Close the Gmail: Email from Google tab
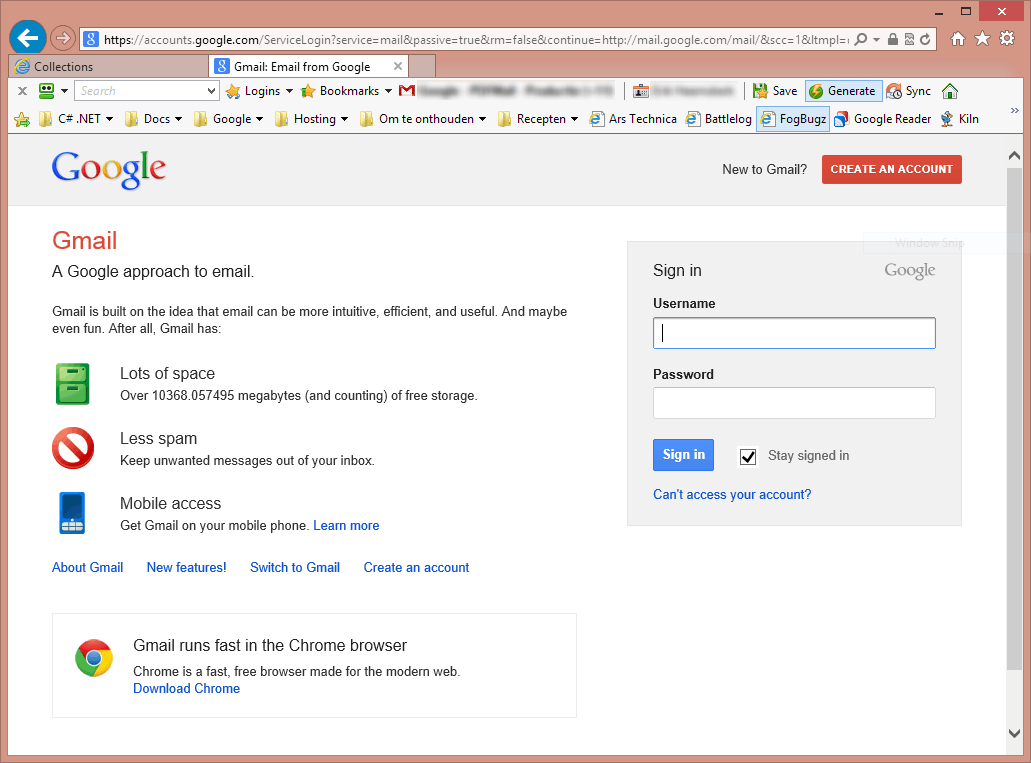This screenshot has height=763, width=1031. click(397, 67)
